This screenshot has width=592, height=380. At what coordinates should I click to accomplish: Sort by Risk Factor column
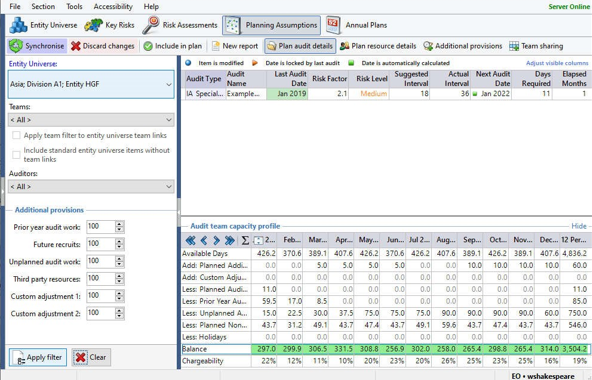(x=329, y=79)
